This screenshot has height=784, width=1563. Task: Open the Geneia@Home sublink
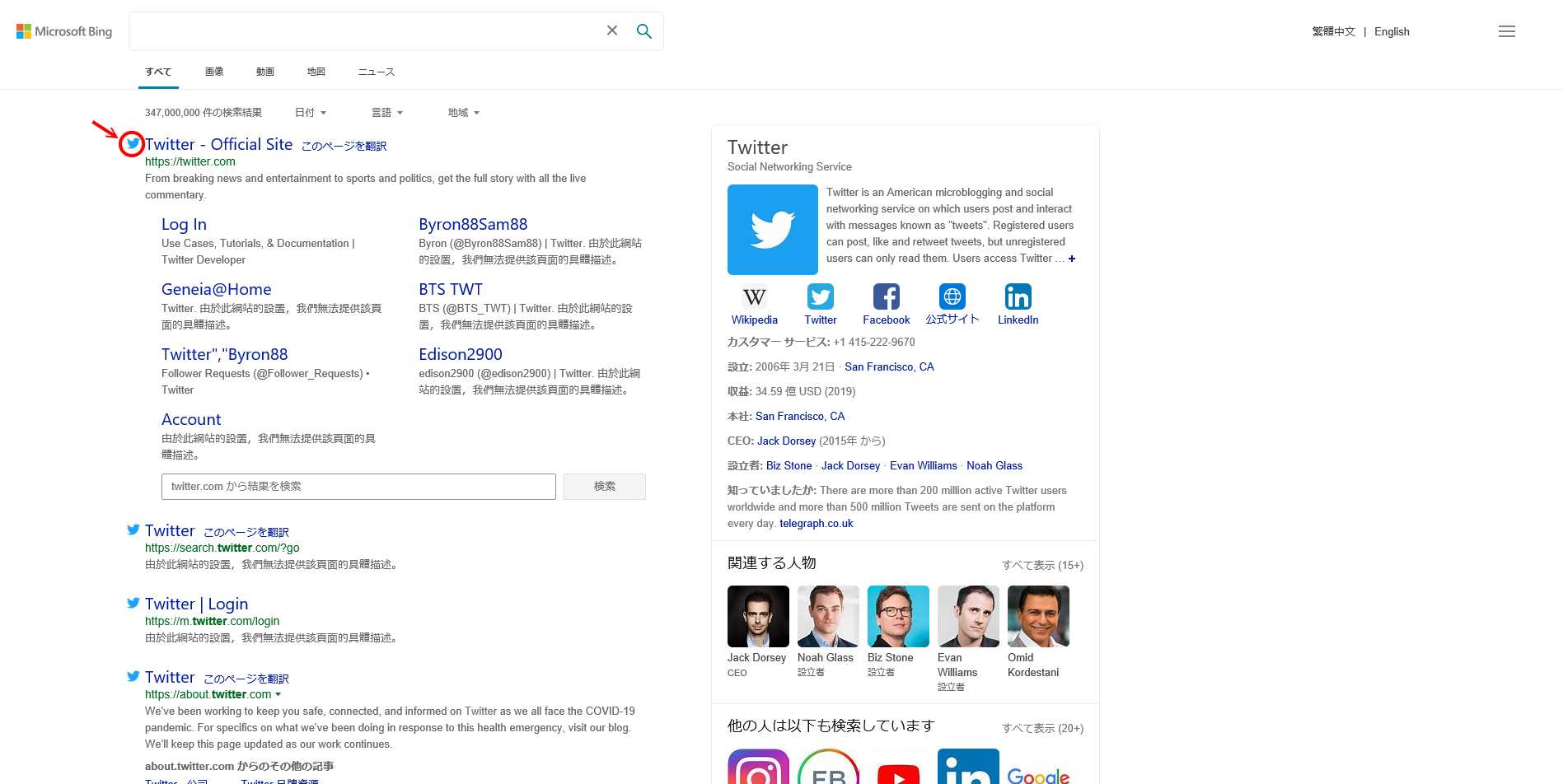coord(217,289)
